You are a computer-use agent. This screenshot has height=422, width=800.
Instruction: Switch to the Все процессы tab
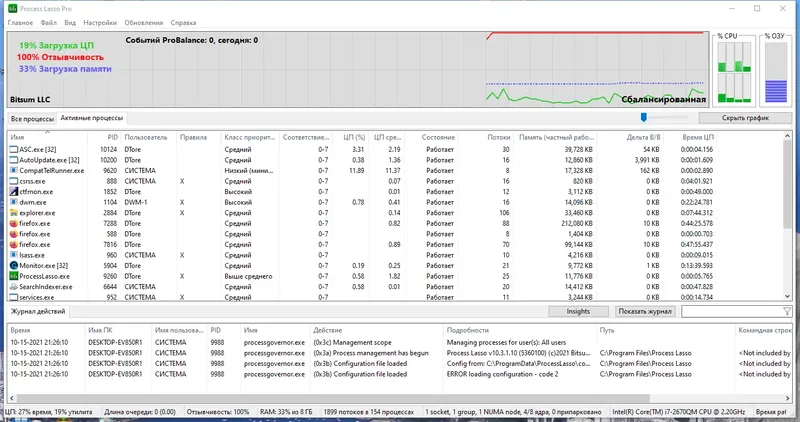point(32,118)
